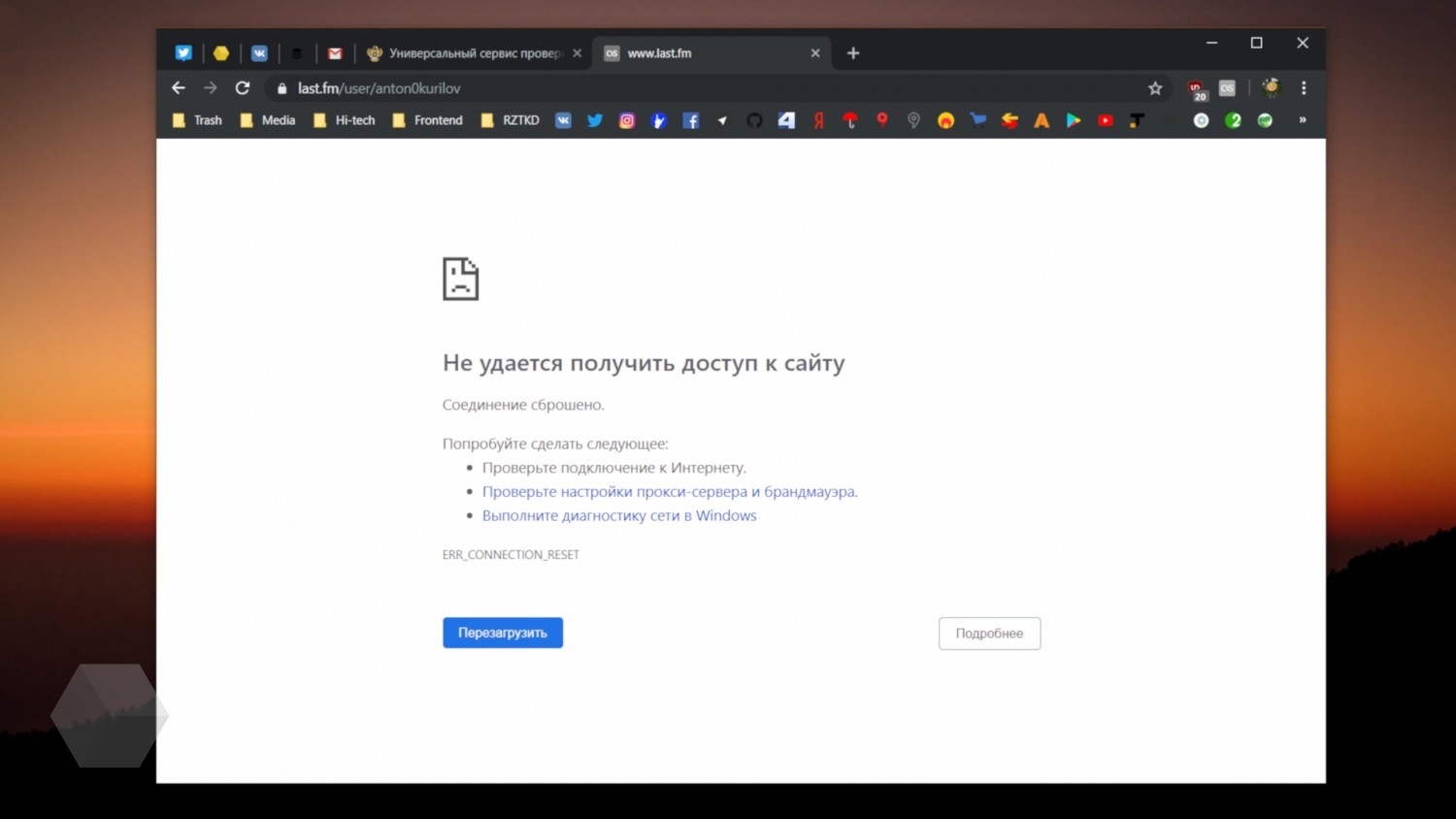Screen dimensions: 1456x819
Task: Switch to the pinned Gmail tab
Action: (x=335, y=53)
